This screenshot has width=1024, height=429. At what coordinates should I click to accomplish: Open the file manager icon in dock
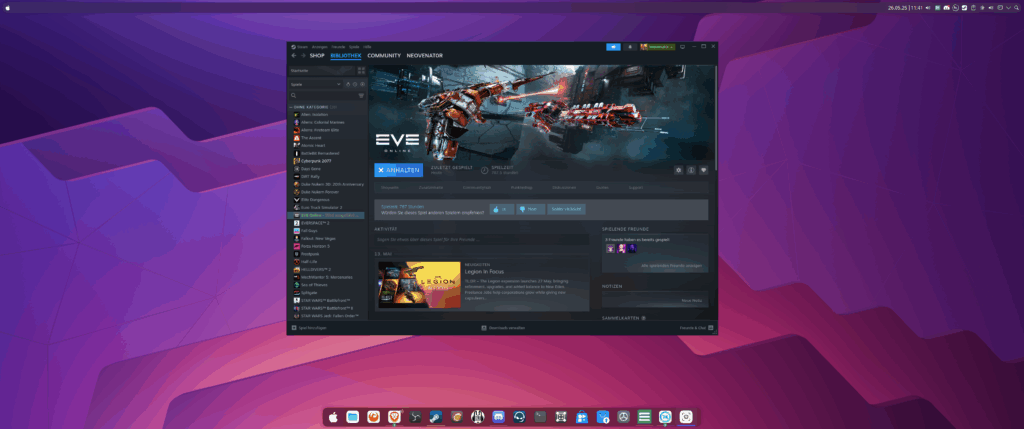point(353,417)
